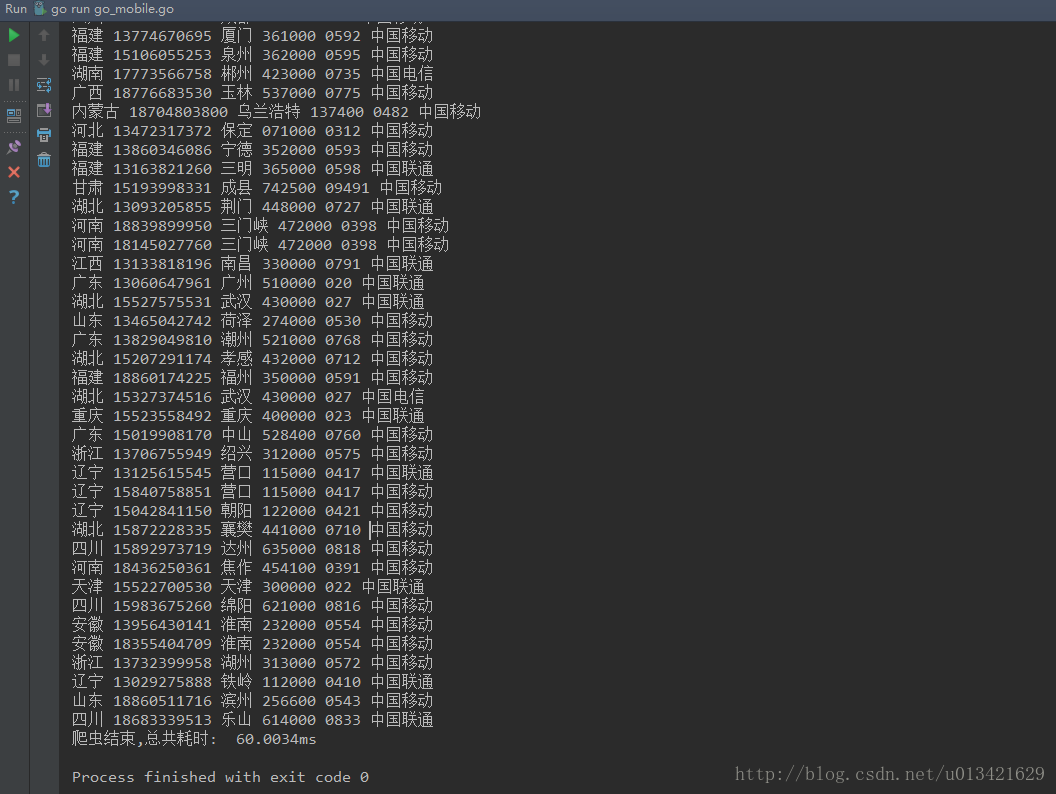Screen dimensions: 1056x794
Task: Open the Restore Layout icon
Action: 13,116
